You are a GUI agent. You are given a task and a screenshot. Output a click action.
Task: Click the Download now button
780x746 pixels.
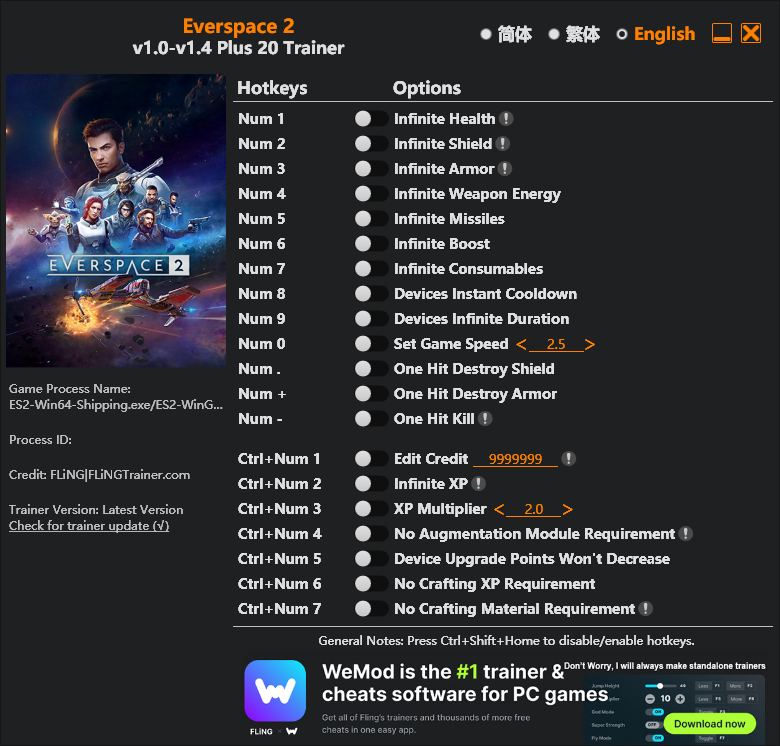(709, 724)
